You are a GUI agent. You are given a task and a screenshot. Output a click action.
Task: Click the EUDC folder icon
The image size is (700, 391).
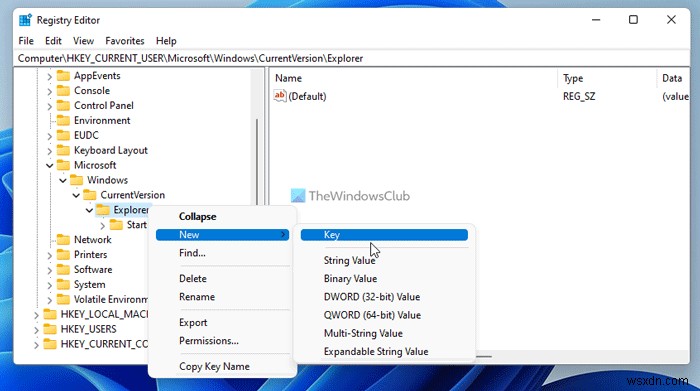pos(63,135)
